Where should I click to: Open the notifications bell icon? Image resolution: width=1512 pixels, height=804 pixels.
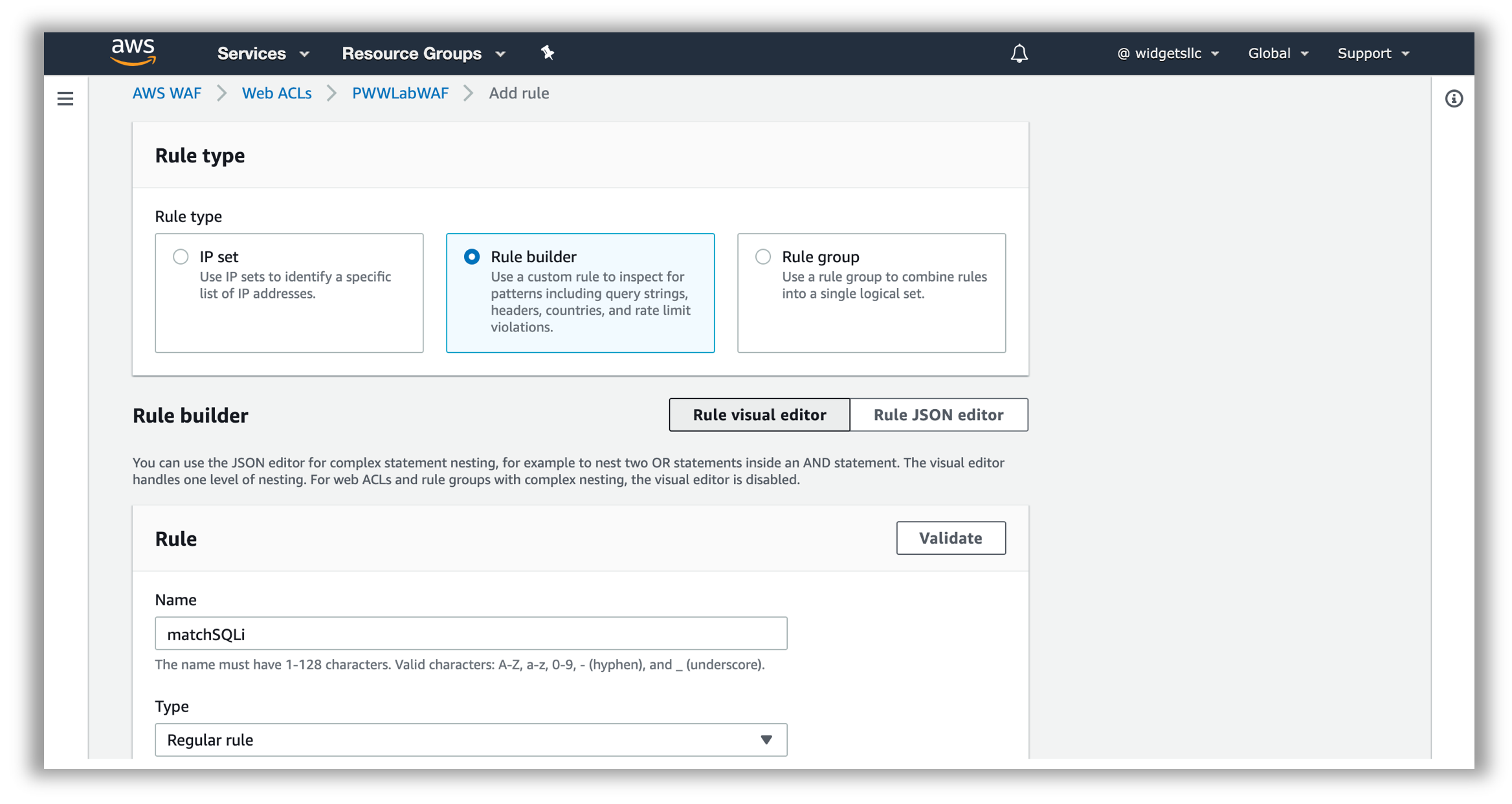coord(1019,53)
